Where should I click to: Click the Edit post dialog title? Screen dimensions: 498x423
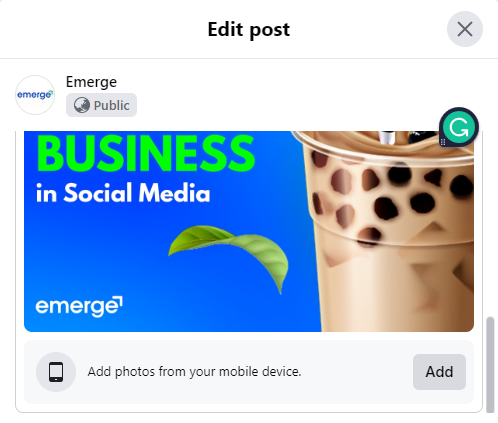[249, 30]
